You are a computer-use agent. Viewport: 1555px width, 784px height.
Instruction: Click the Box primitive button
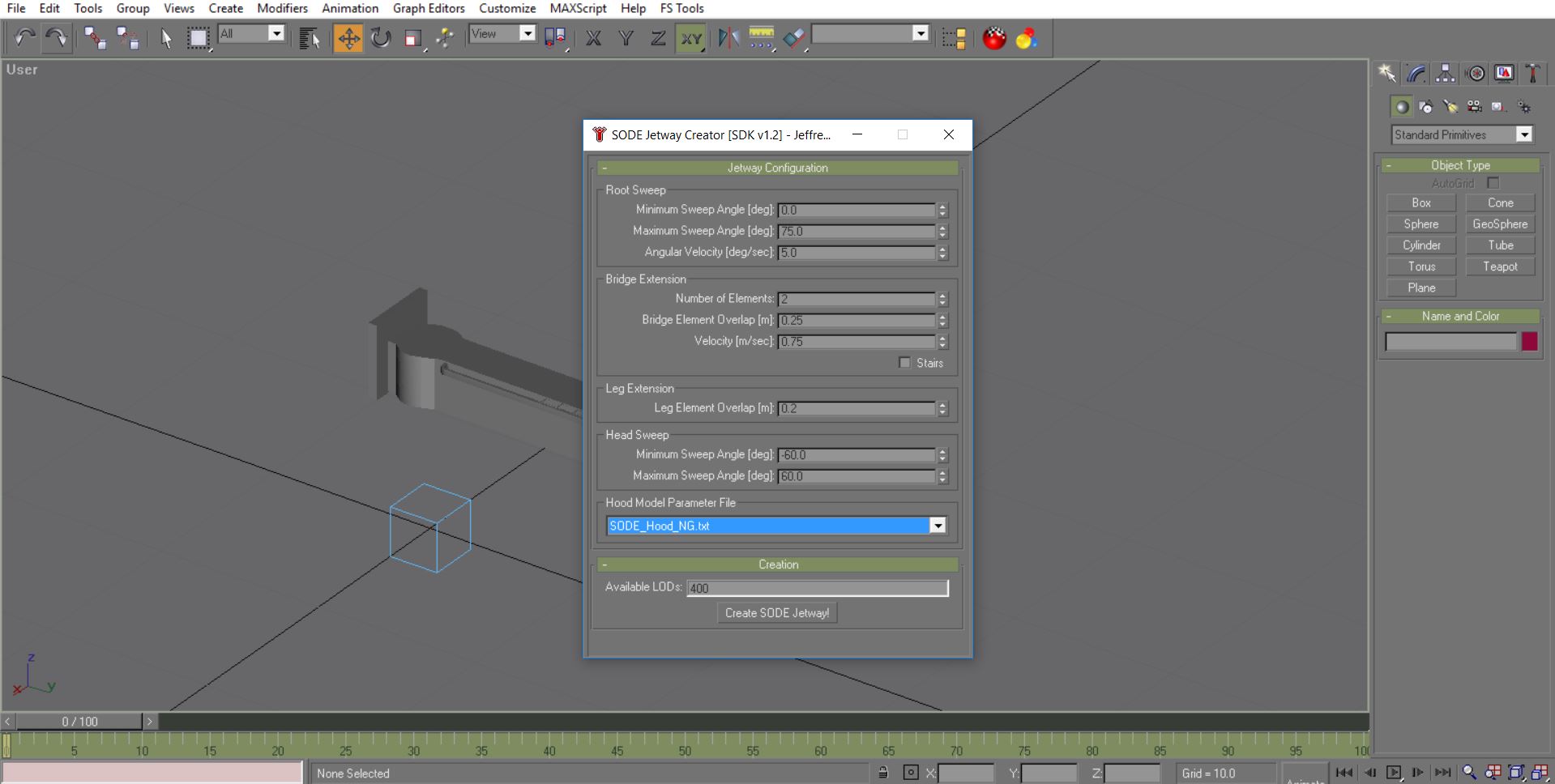[x=1421, y=202]
